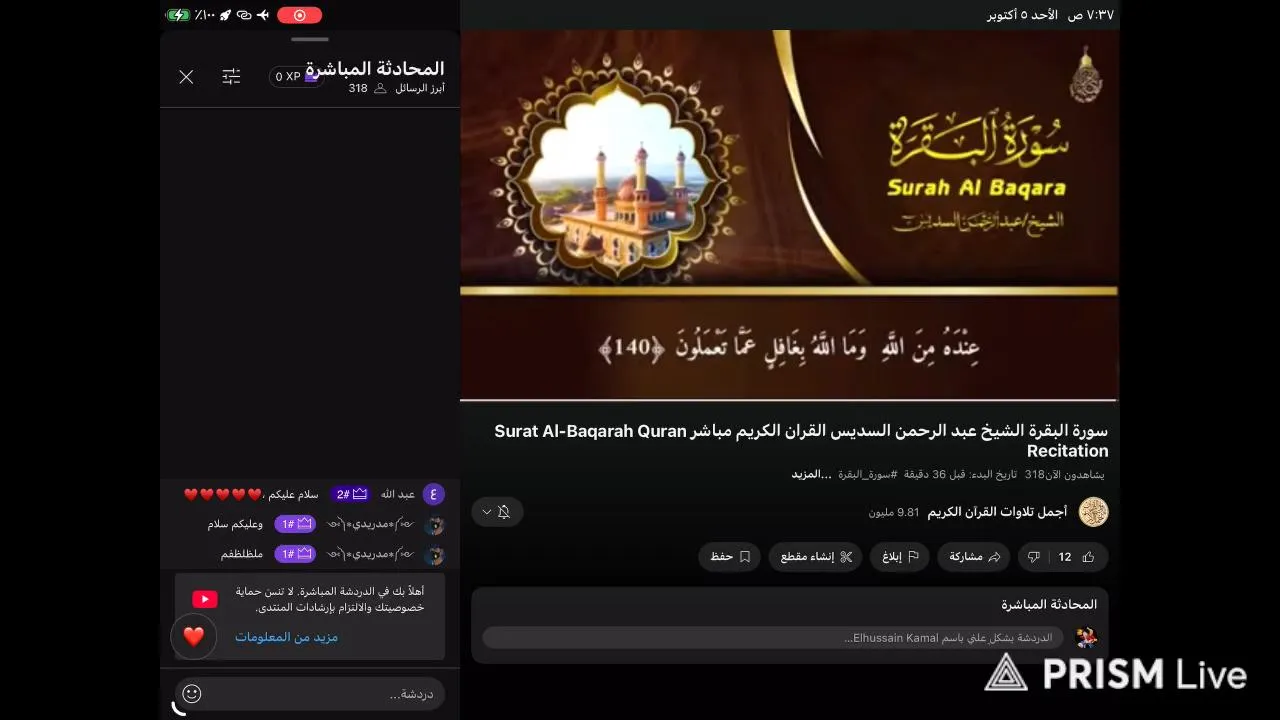Tap the battery status icon

point(177,15)
